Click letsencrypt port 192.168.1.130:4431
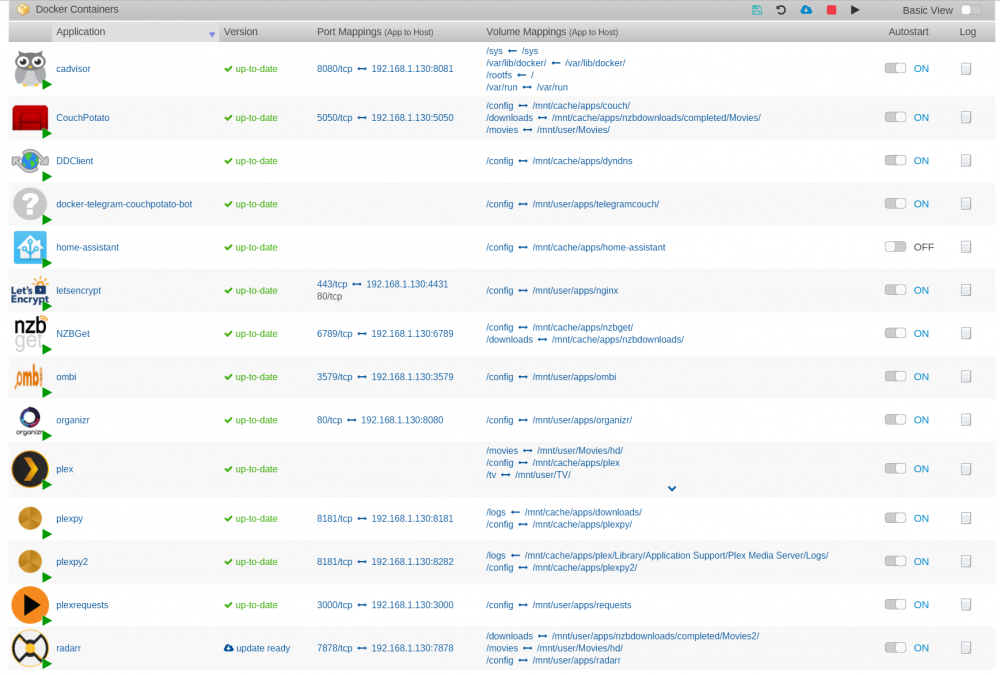 tap(407, 285)
